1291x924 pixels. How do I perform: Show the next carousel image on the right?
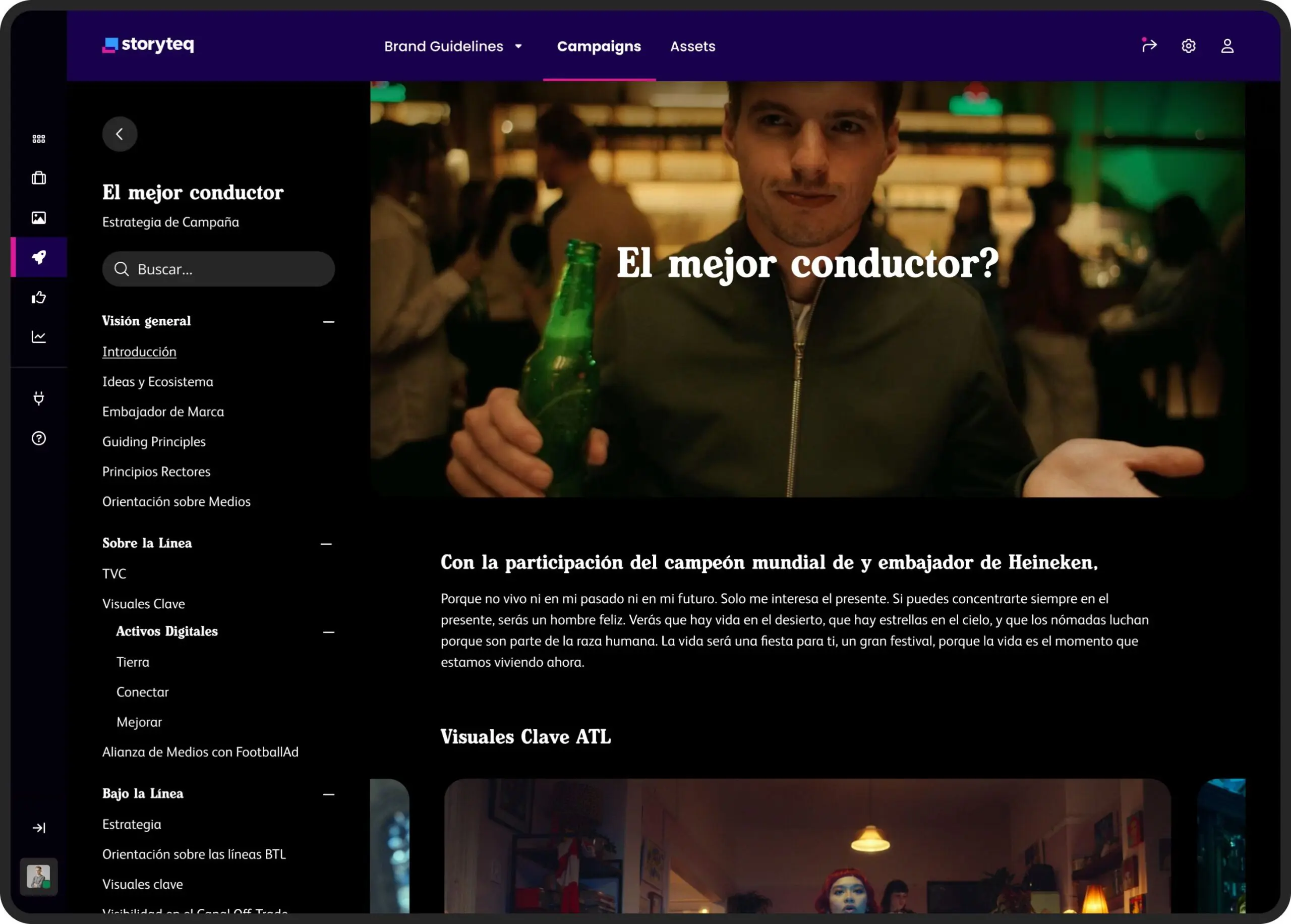click(x=1221, y=846)
